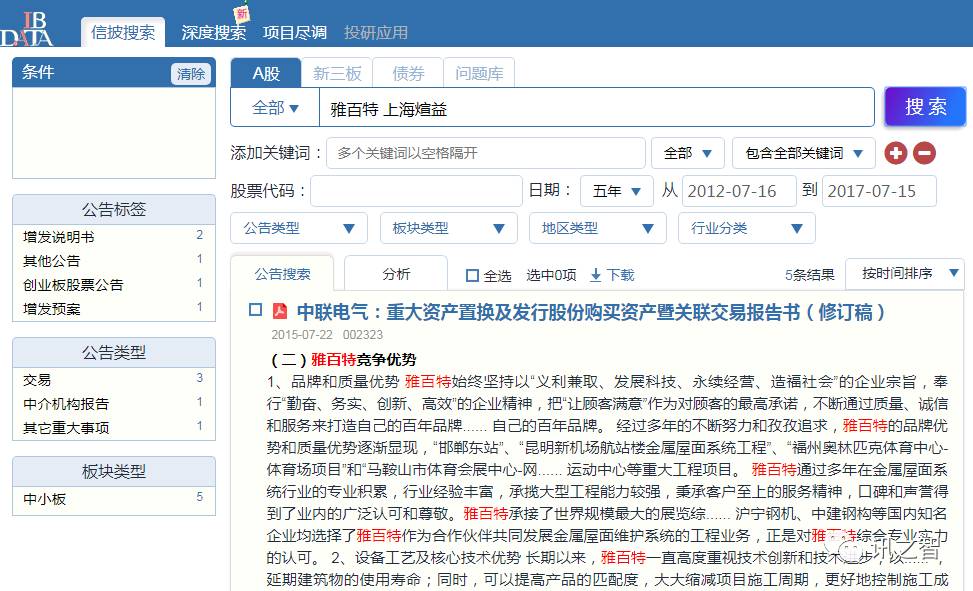Switch to the 信披搜索 top tab

click(123, 32)
